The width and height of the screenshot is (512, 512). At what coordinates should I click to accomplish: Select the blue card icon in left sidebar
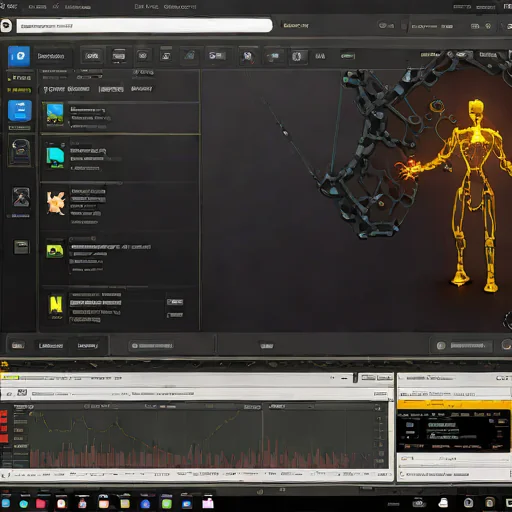20,111
